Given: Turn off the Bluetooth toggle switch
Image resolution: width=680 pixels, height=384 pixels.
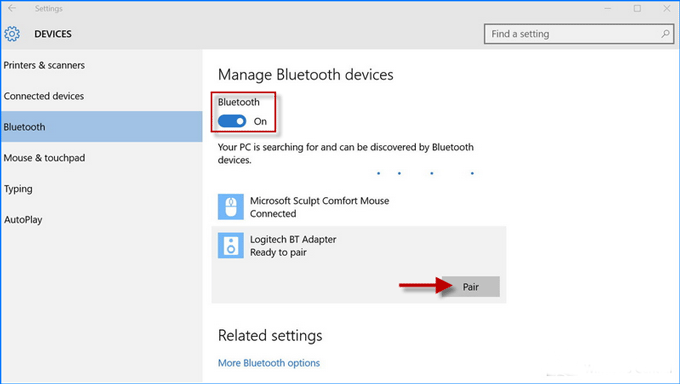Looking at the screenshot, I should coord(232,121).
